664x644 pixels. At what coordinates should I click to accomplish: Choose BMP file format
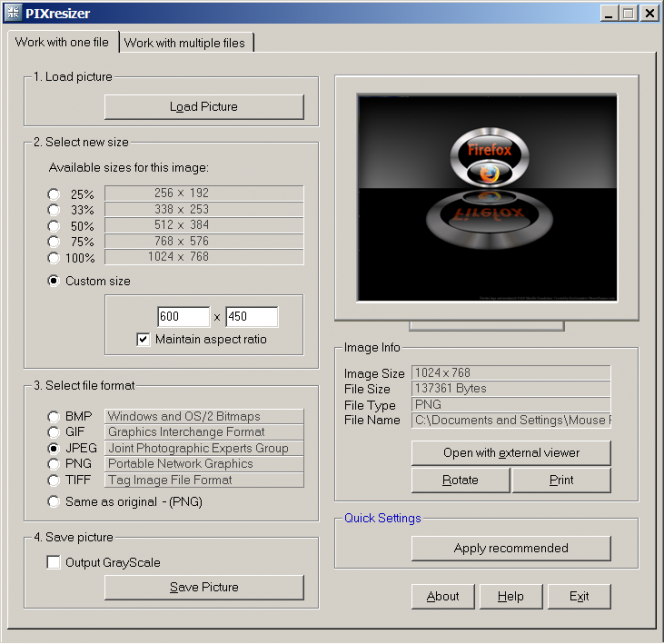click(53, 417)
